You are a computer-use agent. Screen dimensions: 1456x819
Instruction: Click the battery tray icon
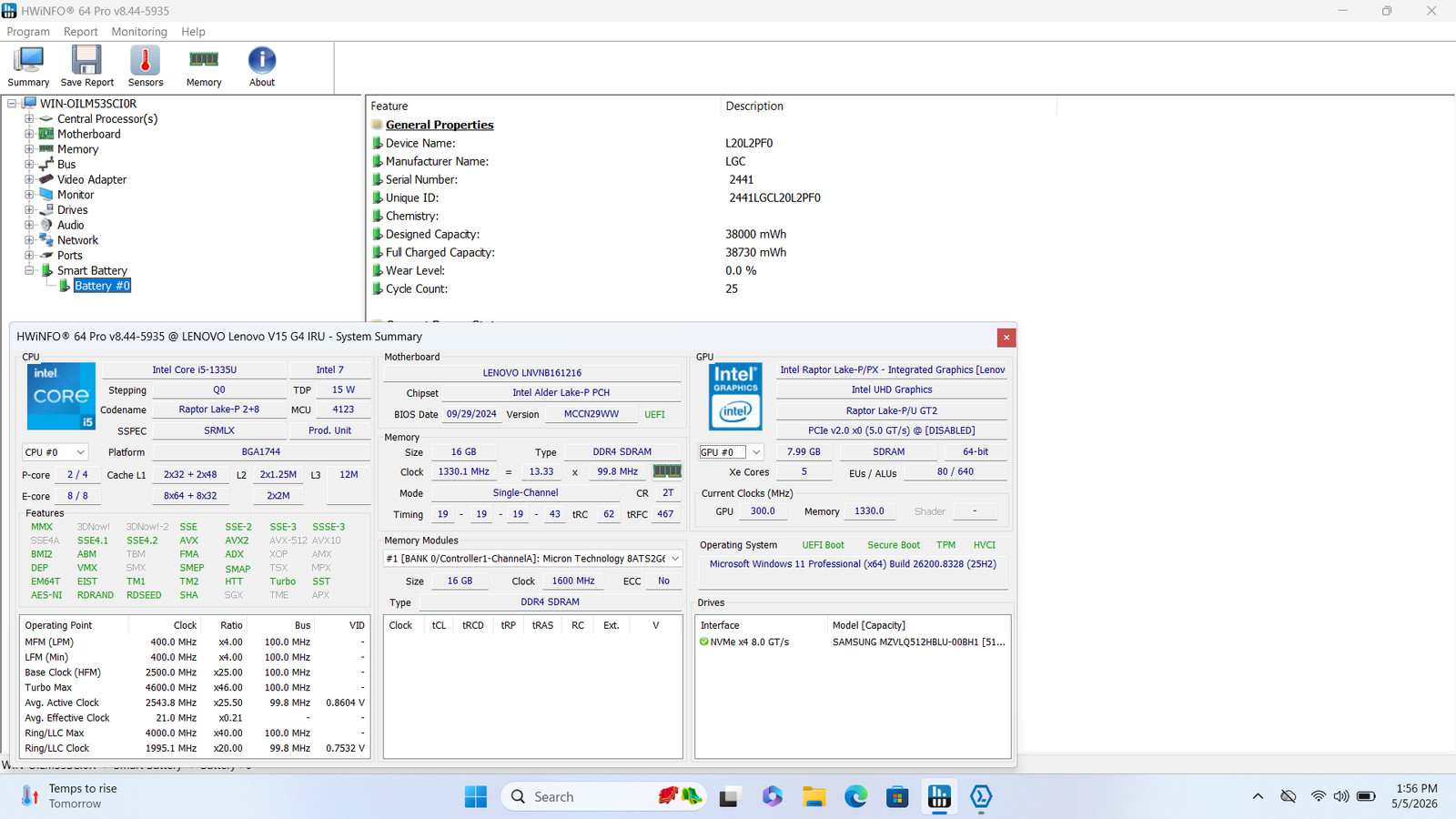pos(1366,797)
